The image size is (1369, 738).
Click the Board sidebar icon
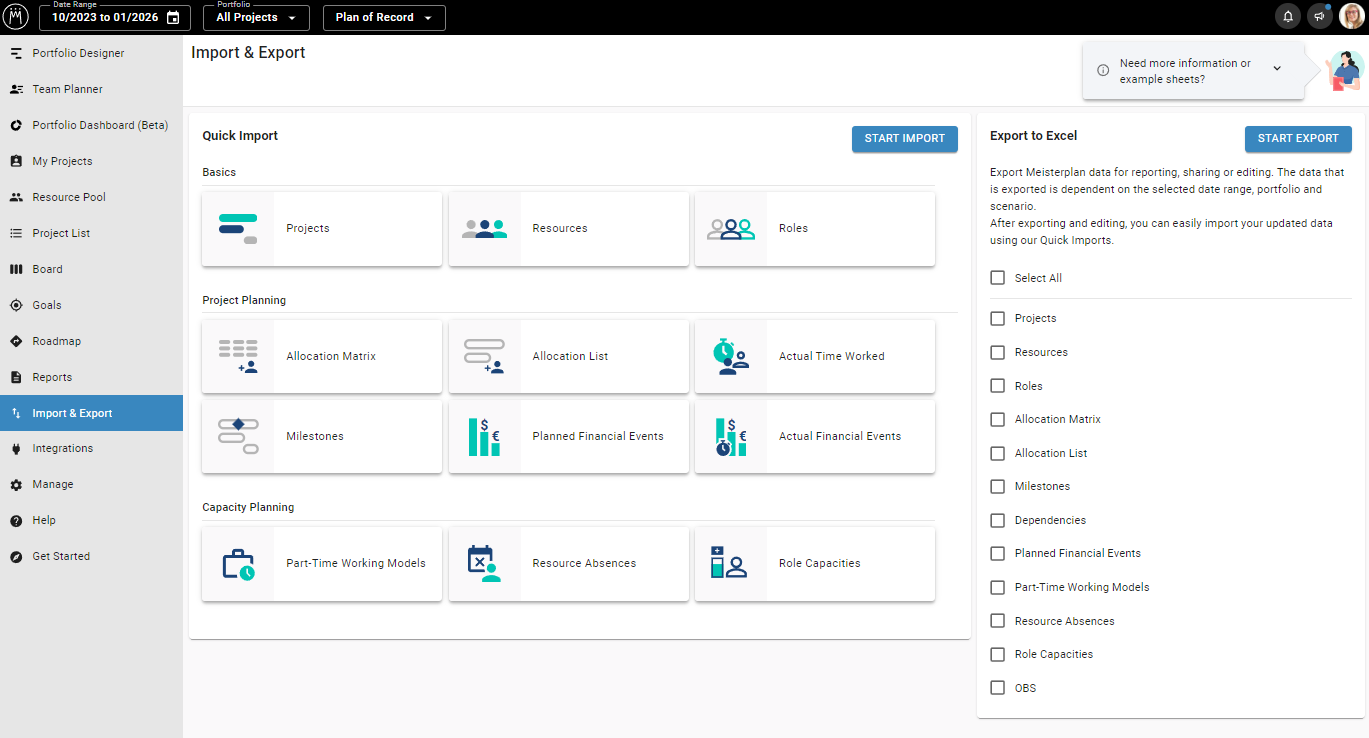tap(16, 269)
